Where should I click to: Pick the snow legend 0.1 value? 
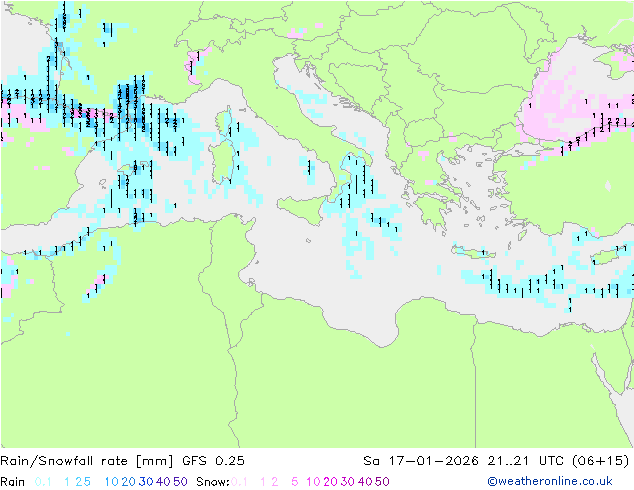coord(239,482)
